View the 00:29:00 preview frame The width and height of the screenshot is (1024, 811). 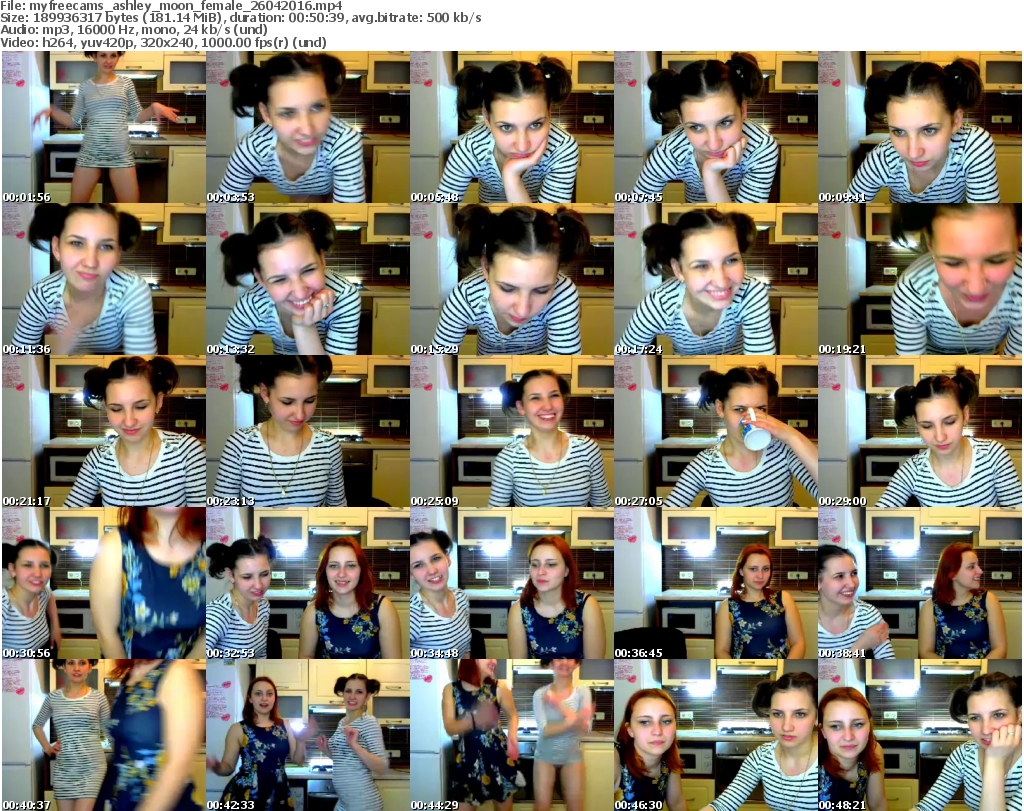pos(920,432)
